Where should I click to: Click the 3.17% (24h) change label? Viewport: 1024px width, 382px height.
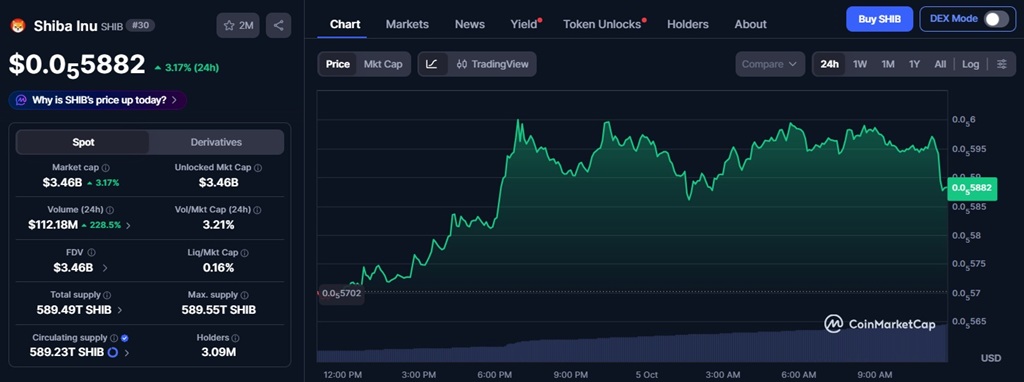pos(186,67)
